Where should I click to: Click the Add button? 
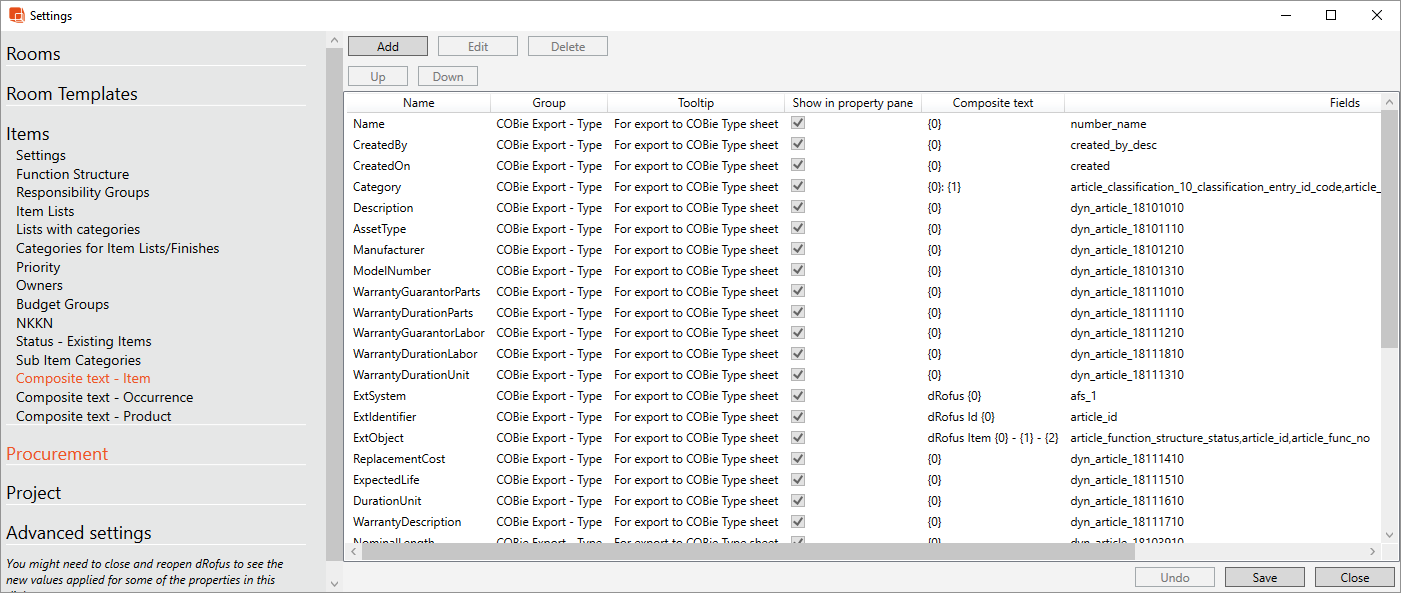pos(387,45)
